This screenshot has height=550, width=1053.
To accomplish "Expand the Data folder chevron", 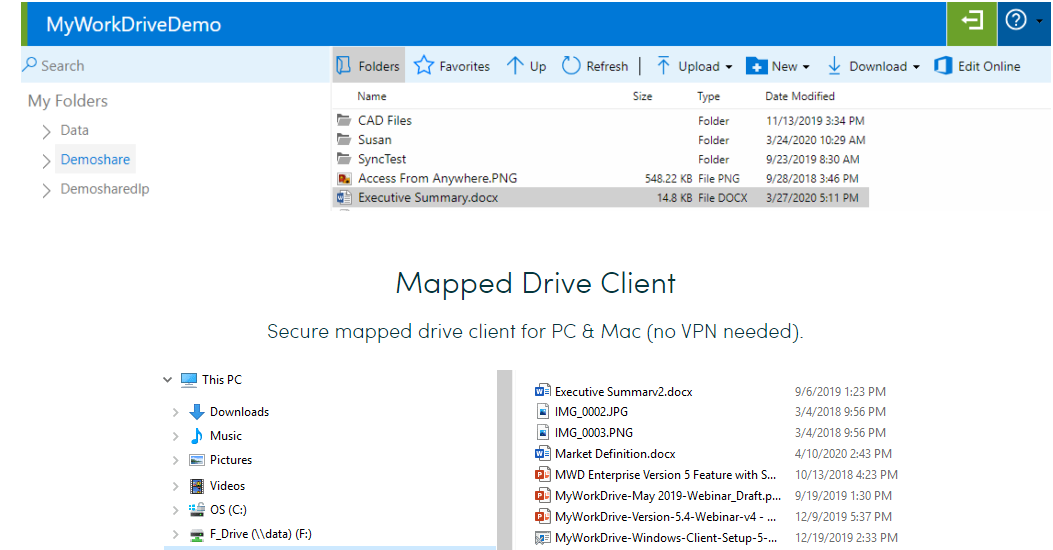I will point(47,131).
